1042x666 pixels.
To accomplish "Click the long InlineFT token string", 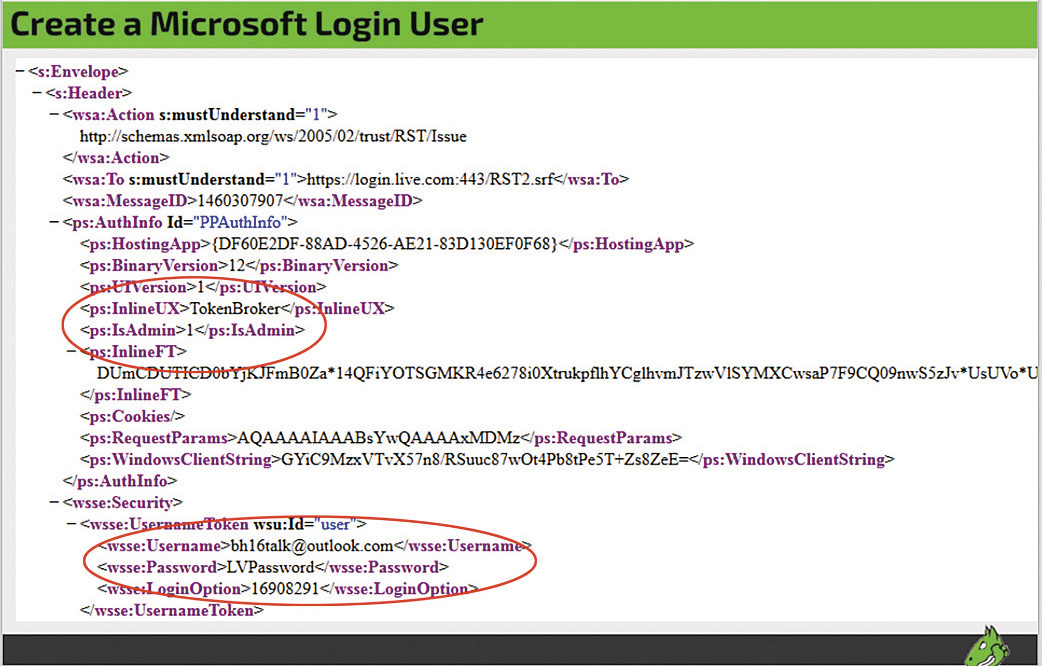I will (567, 374).
